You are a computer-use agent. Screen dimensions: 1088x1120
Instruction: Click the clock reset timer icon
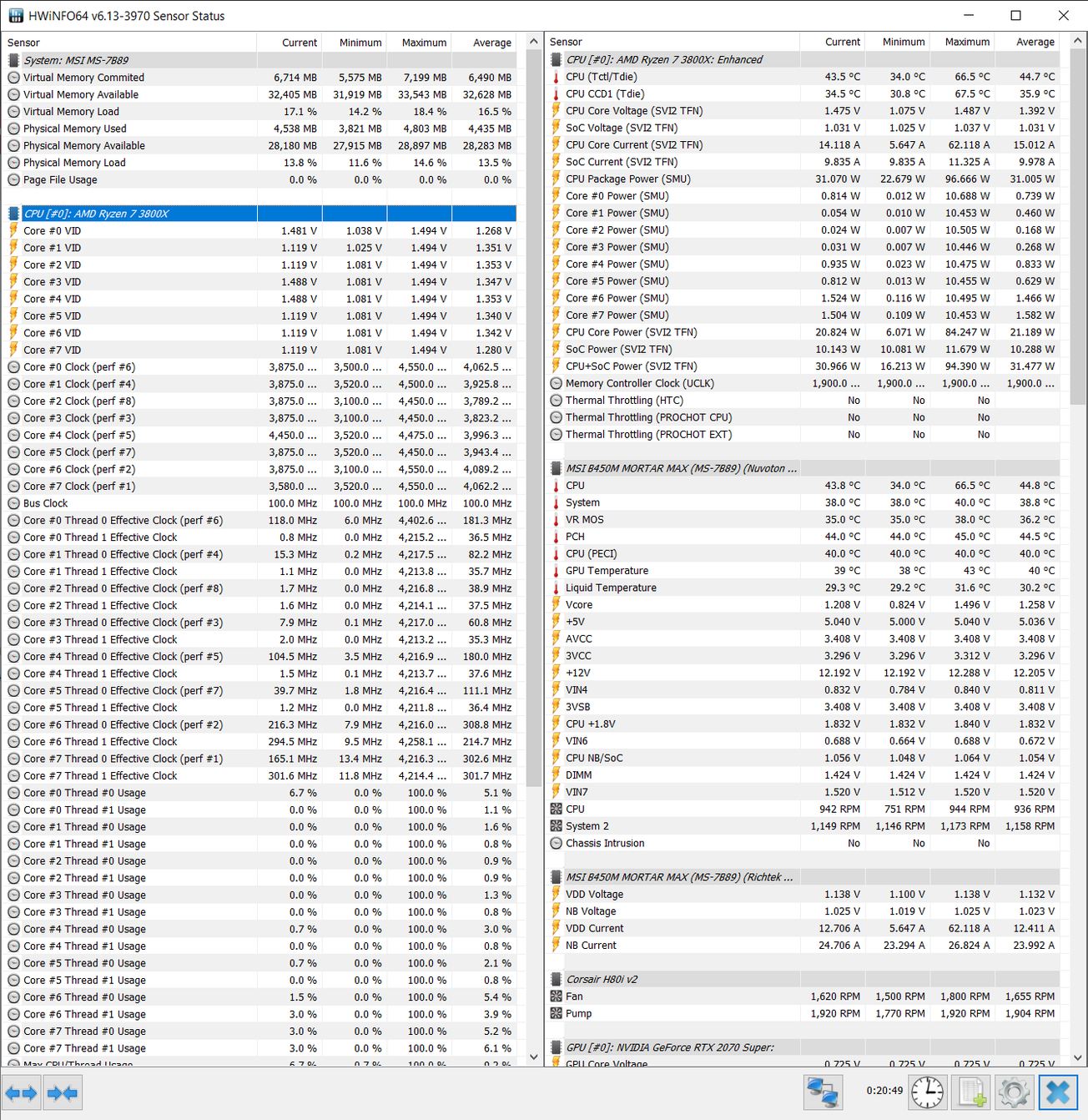coord(927,1092)
